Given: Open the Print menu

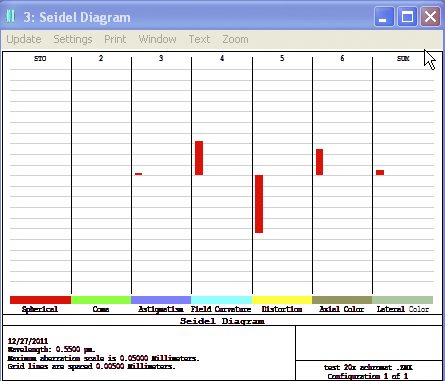Looking at the screenshot, I should (115, 39).
